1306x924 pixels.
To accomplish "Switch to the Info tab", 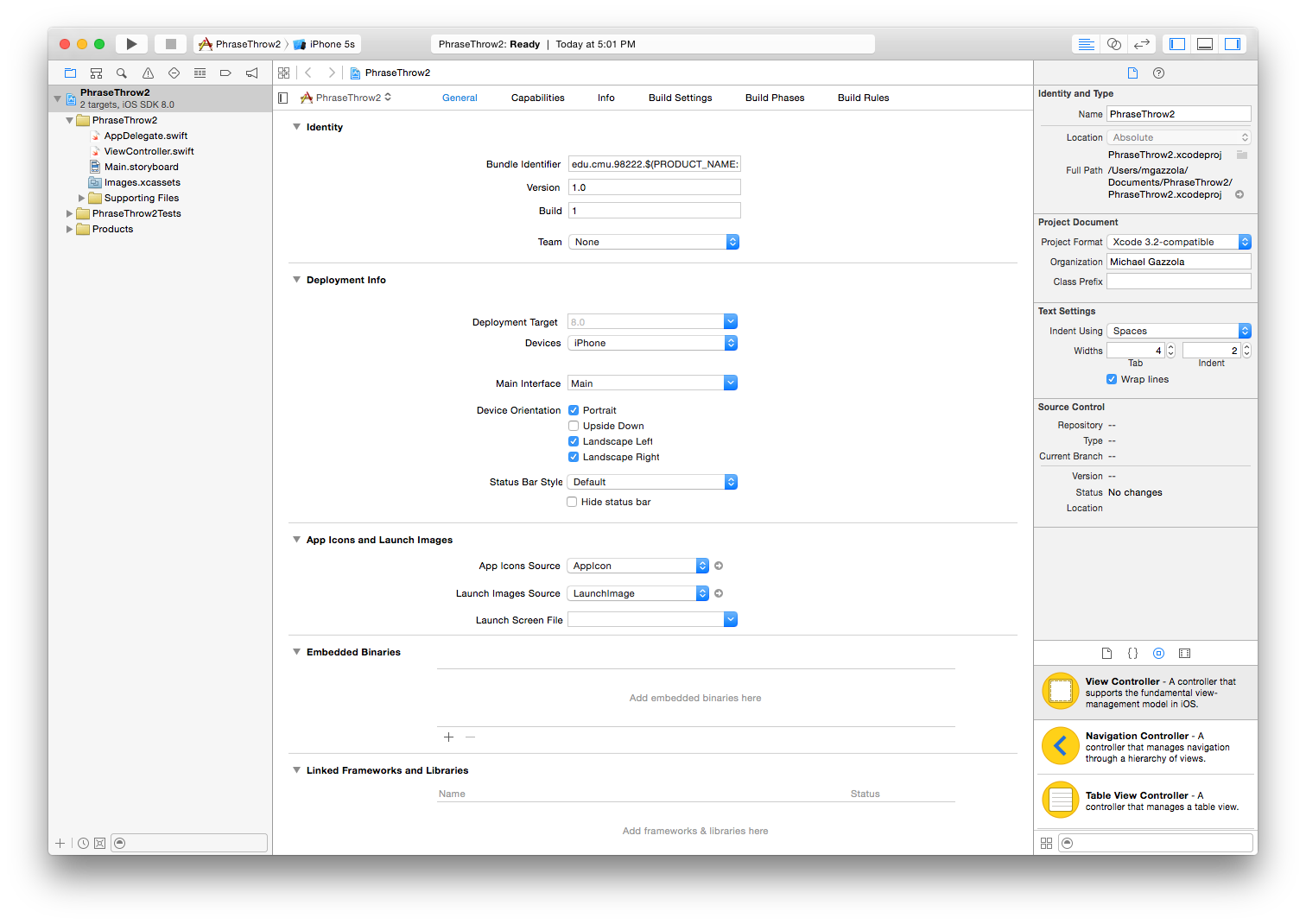I will point(606,98).
